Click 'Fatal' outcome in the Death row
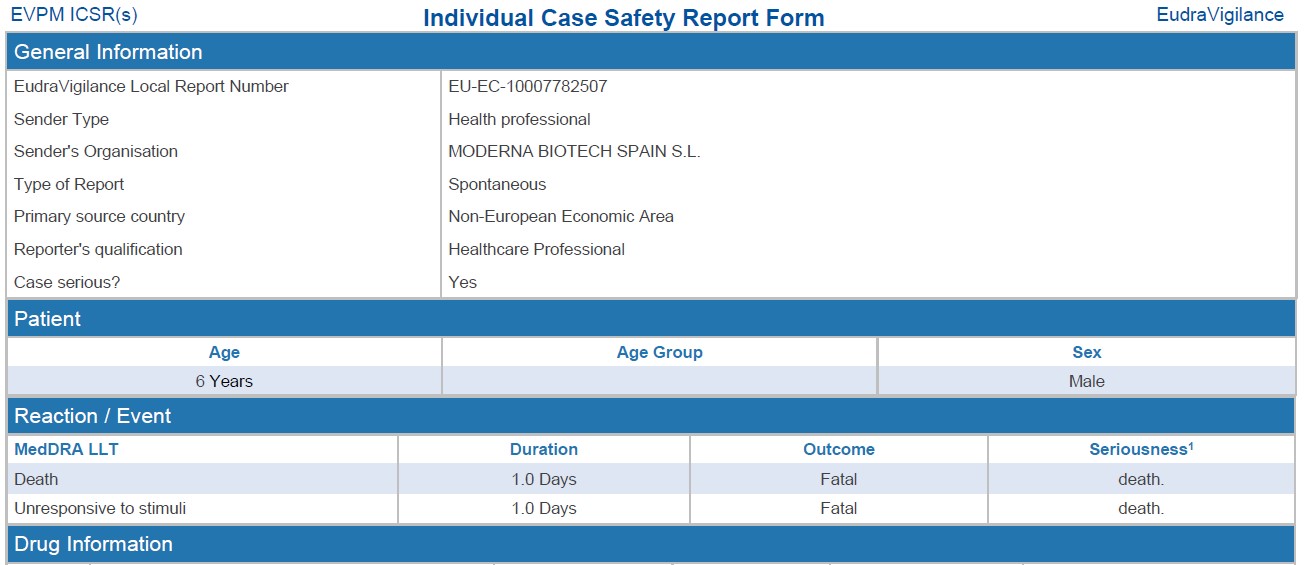The height and width of the screenshot is (565, 1307). coord(839,480)
